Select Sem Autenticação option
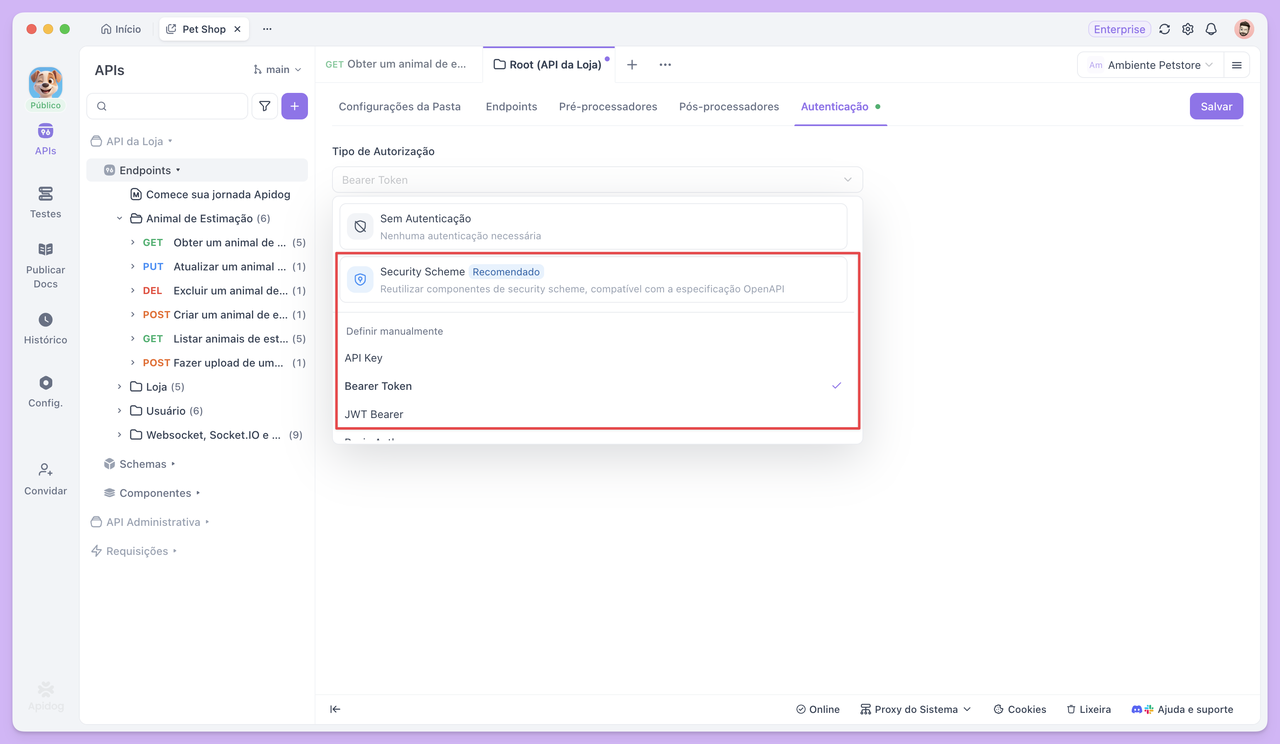This screenshot has width=1280, height=744. [x=593, y=227]
